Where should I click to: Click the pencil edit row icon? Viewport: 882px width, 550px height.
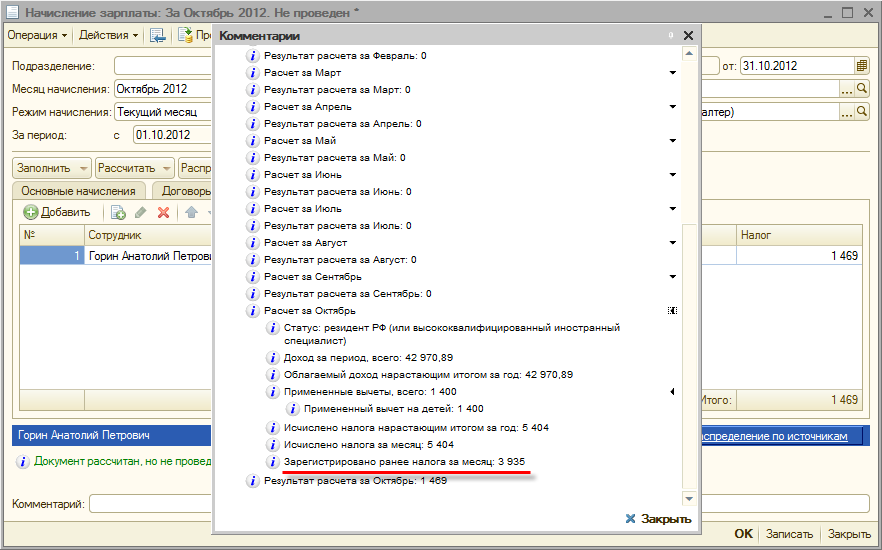pos(141,213)
